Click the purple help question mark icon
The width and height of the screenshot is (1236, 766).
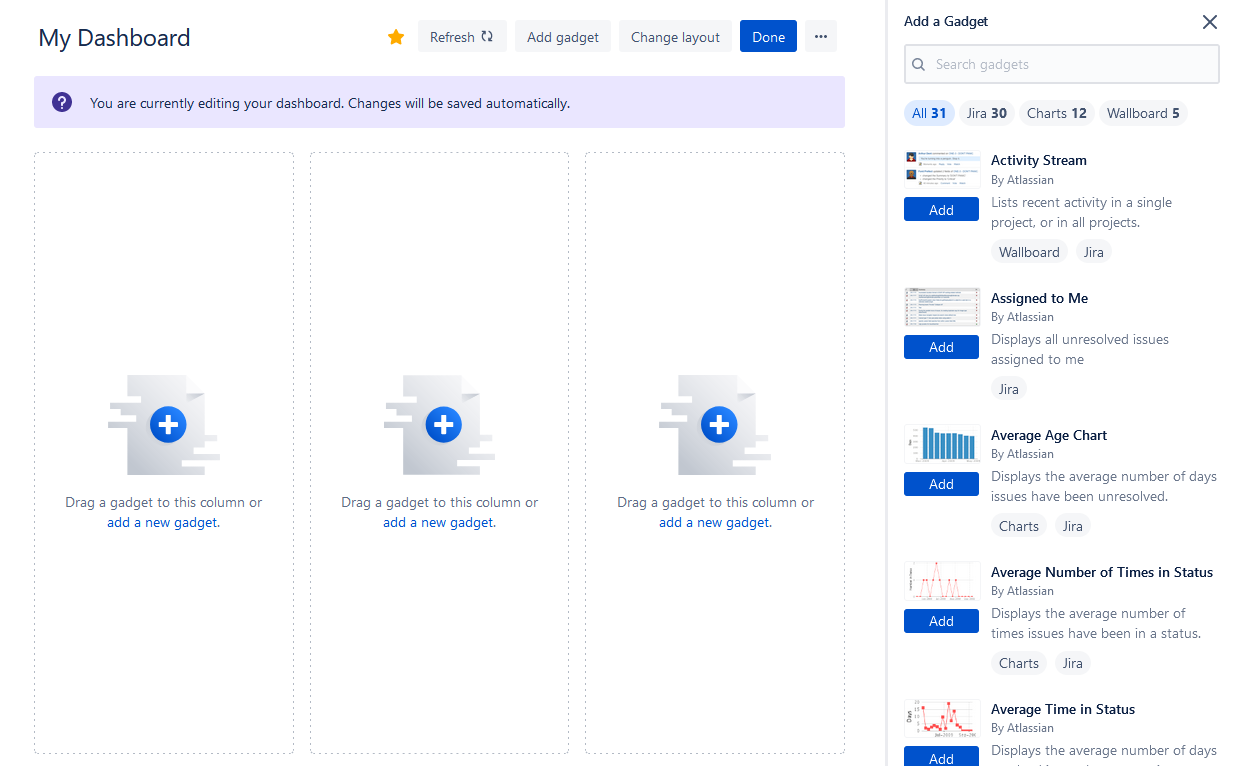[x=62, y=102]
